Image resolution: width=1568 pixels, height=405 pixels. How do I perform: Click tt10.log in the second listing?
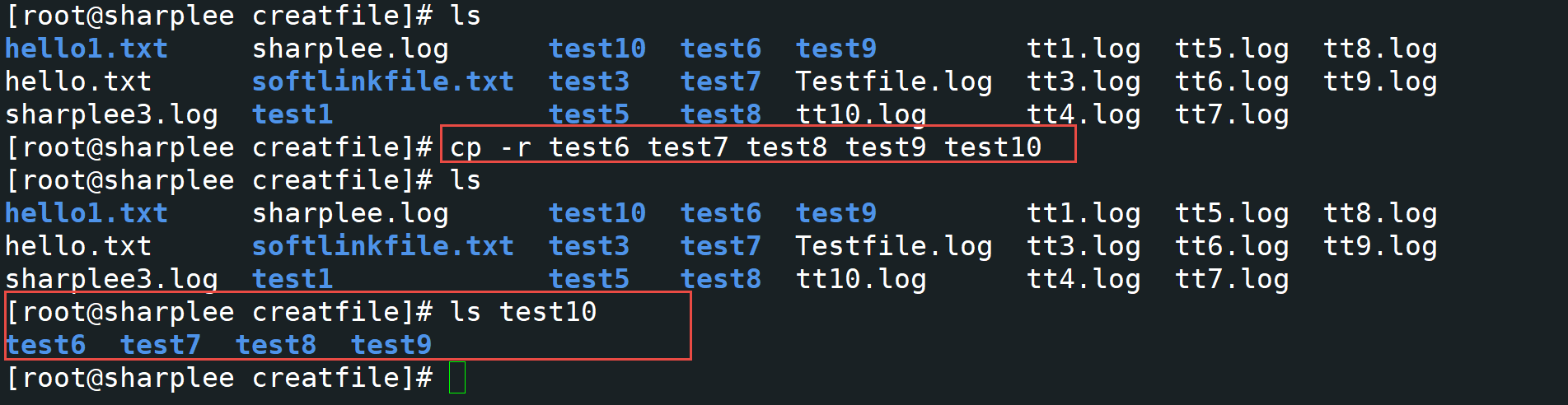click(x=861, y=279)
